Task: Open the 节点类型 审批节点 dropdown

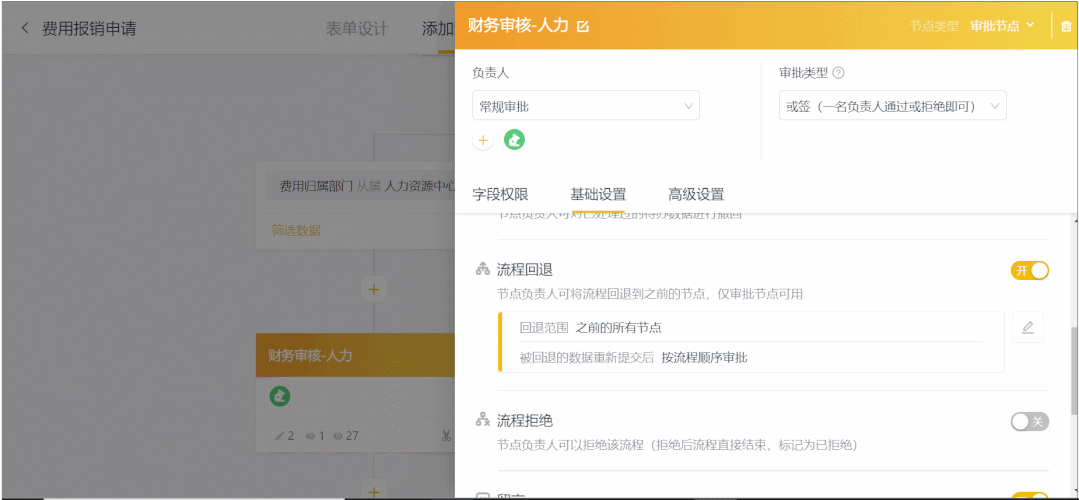Action: (x=1002, y=25)
